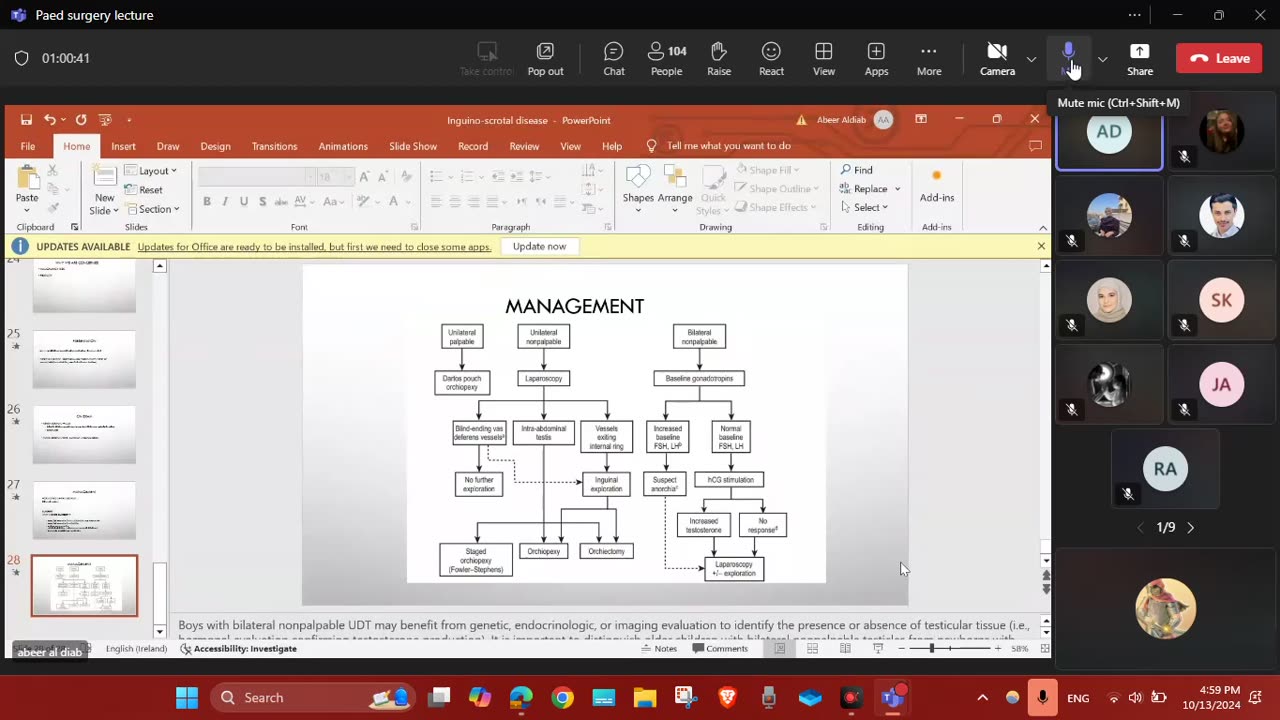Save the PowerPoint presentation
Viewport: 1280px width, 720px height.
coord(26,120)
